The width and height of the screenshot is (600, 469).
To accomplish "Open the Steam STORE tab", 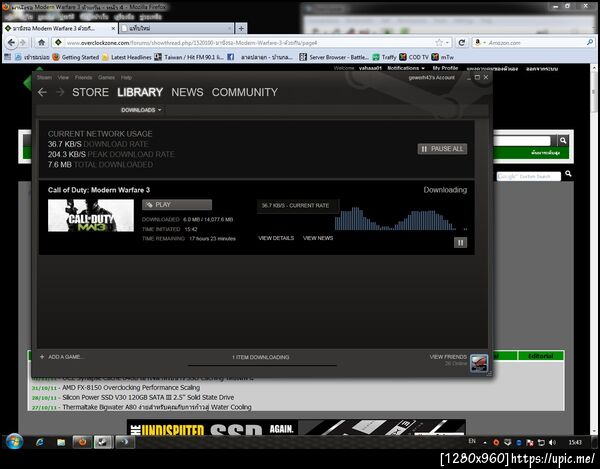I will tap(90, 92).
